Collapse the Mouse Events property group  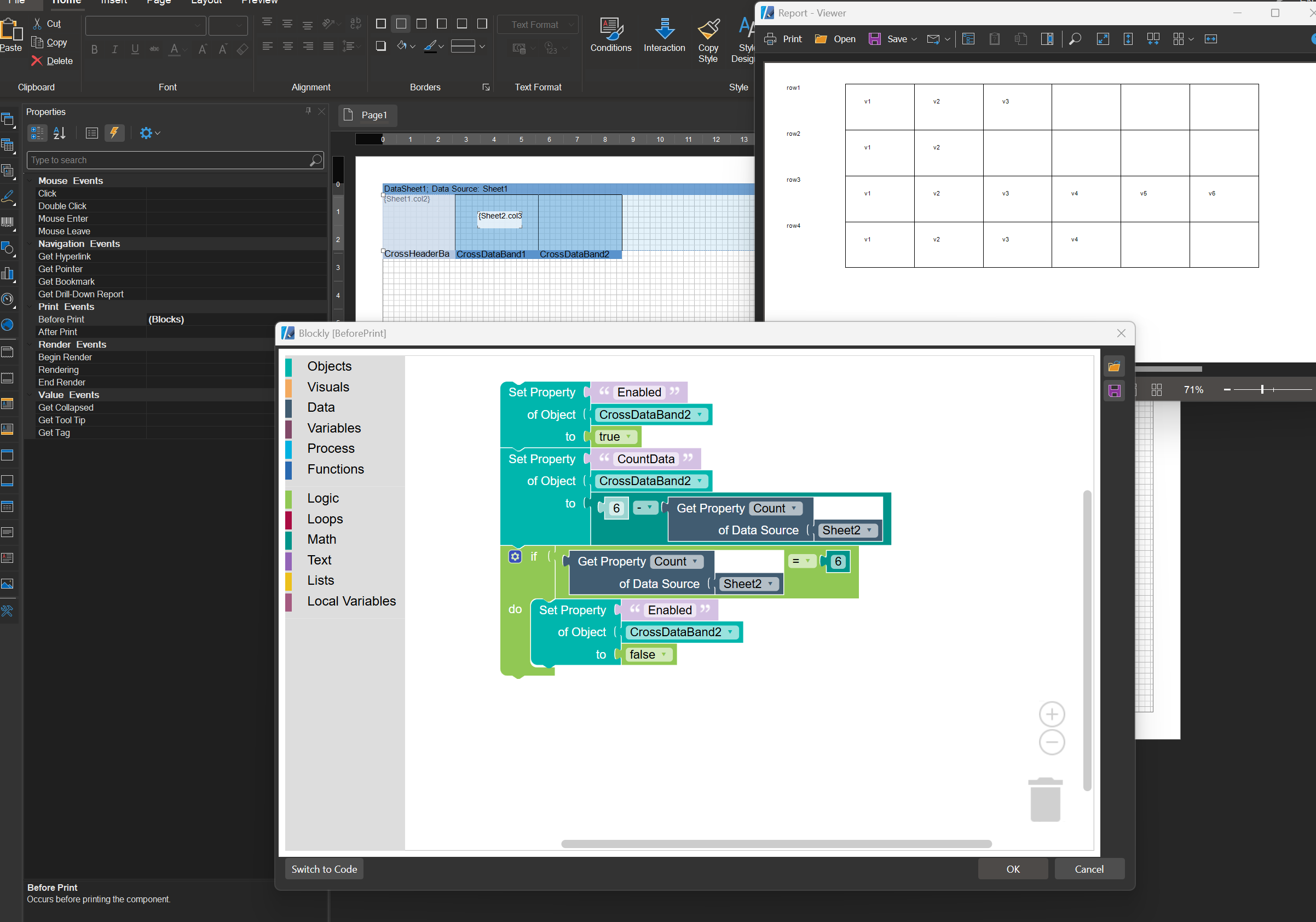(x=30, y=181)
